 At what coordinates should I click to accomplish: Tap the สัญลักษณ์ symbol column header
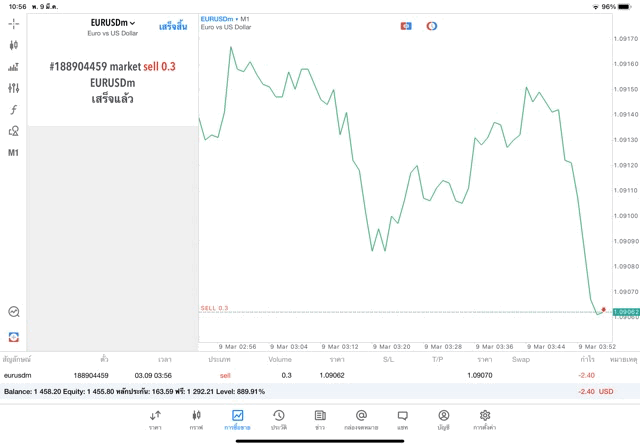[17, 360]
